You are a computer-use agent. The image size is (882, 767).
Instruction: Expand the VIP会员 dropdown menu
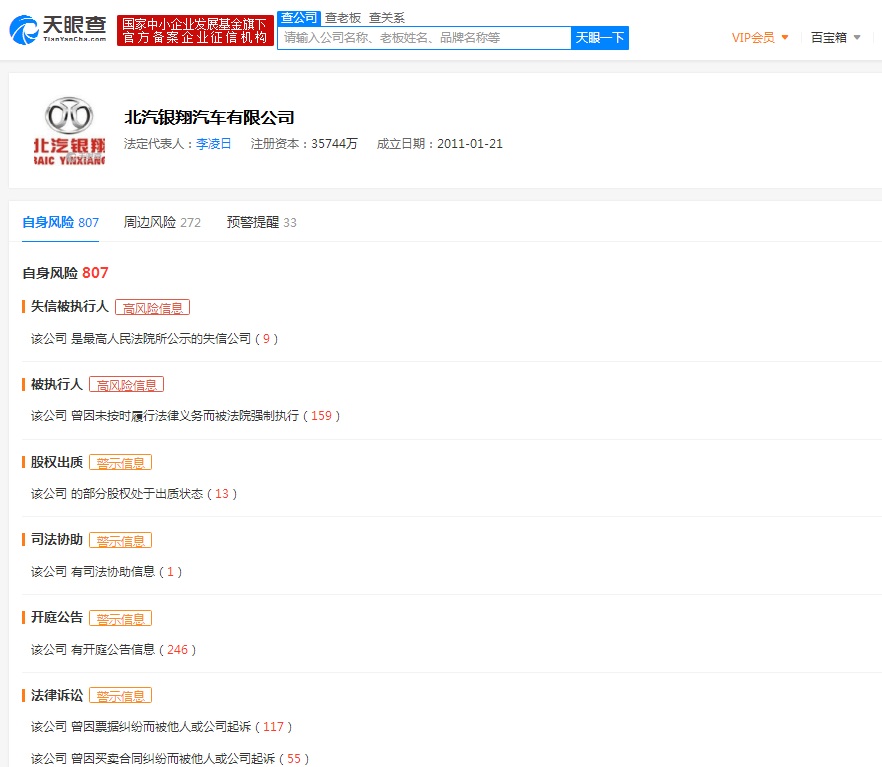(760, 38)
